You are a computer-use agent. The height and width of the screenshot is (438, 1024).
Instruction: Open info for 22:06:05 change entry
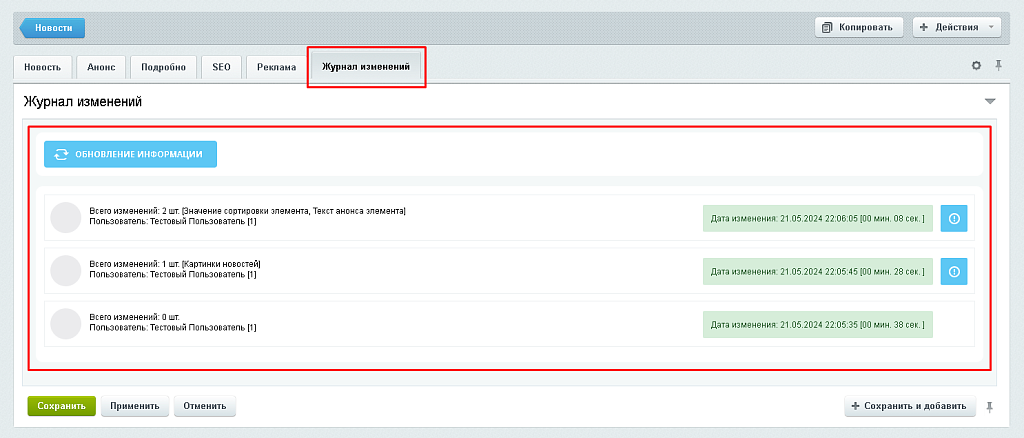pyautogui.click(x=954, y=218)
